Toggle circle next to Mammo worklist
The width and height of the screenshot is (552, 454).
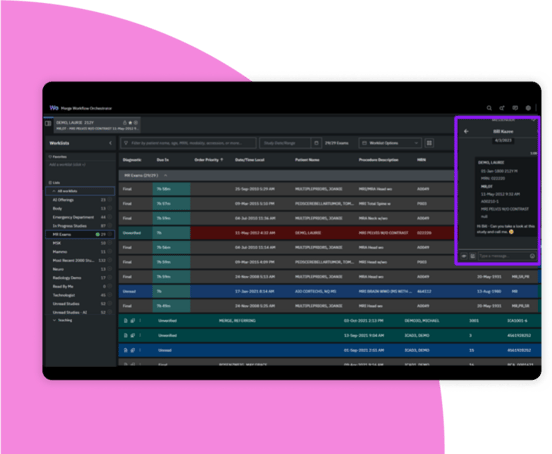point(110,252)
